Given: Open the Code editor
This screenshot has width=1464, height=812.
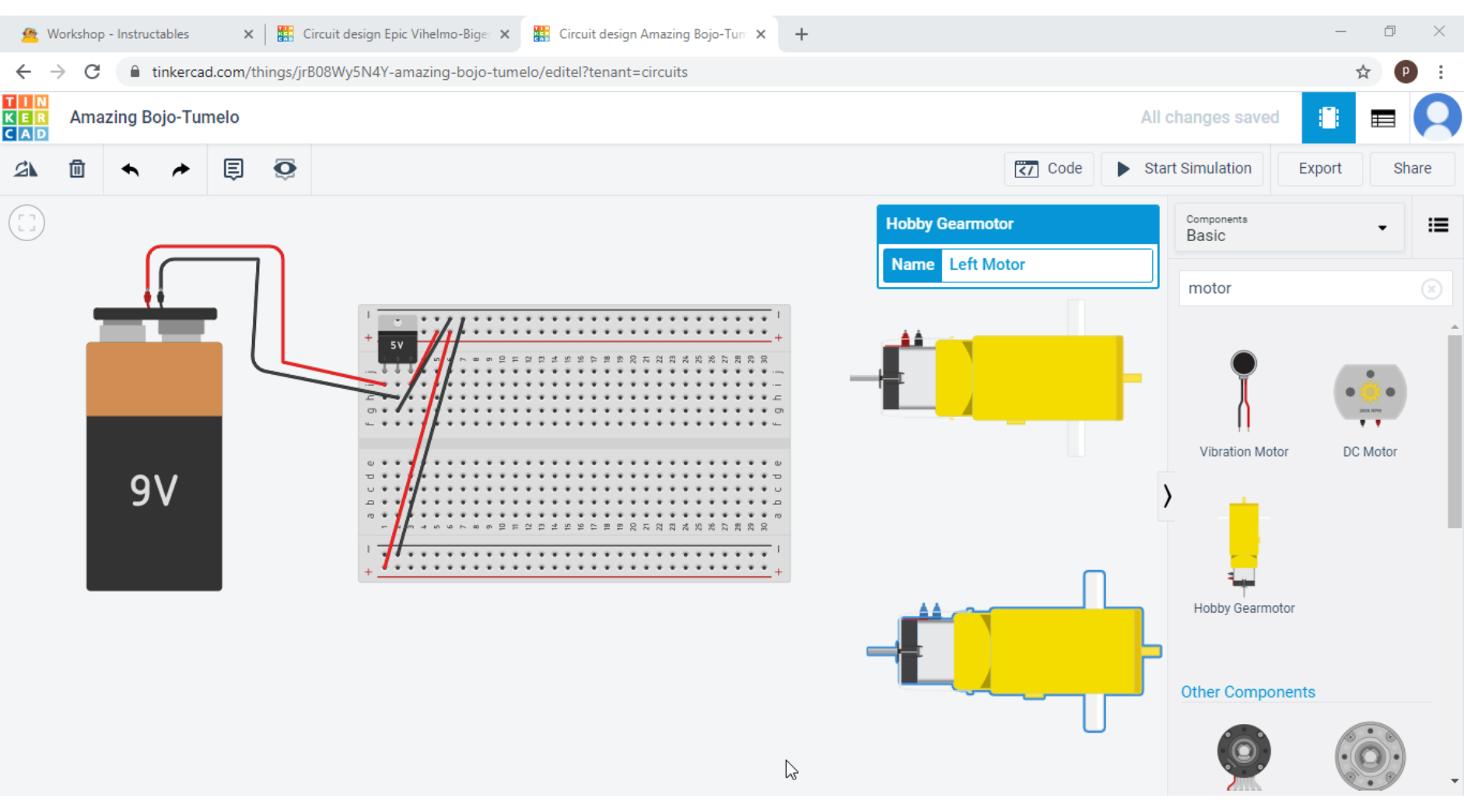Looking at the screenshot, I should pos(1049,169).
